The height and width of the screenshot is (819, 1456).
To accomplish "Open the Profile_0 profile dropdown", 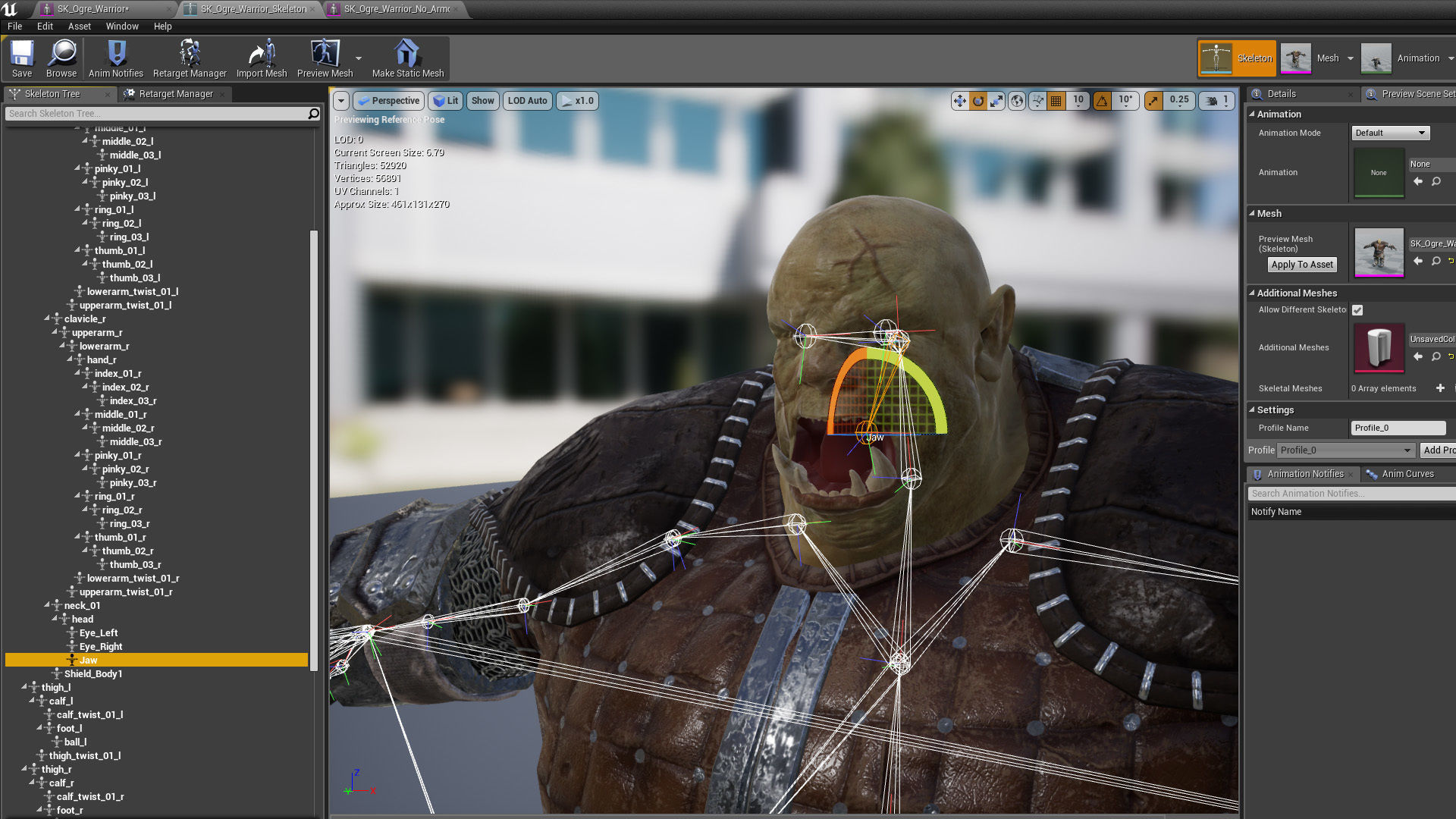I will click(1346, 450).
